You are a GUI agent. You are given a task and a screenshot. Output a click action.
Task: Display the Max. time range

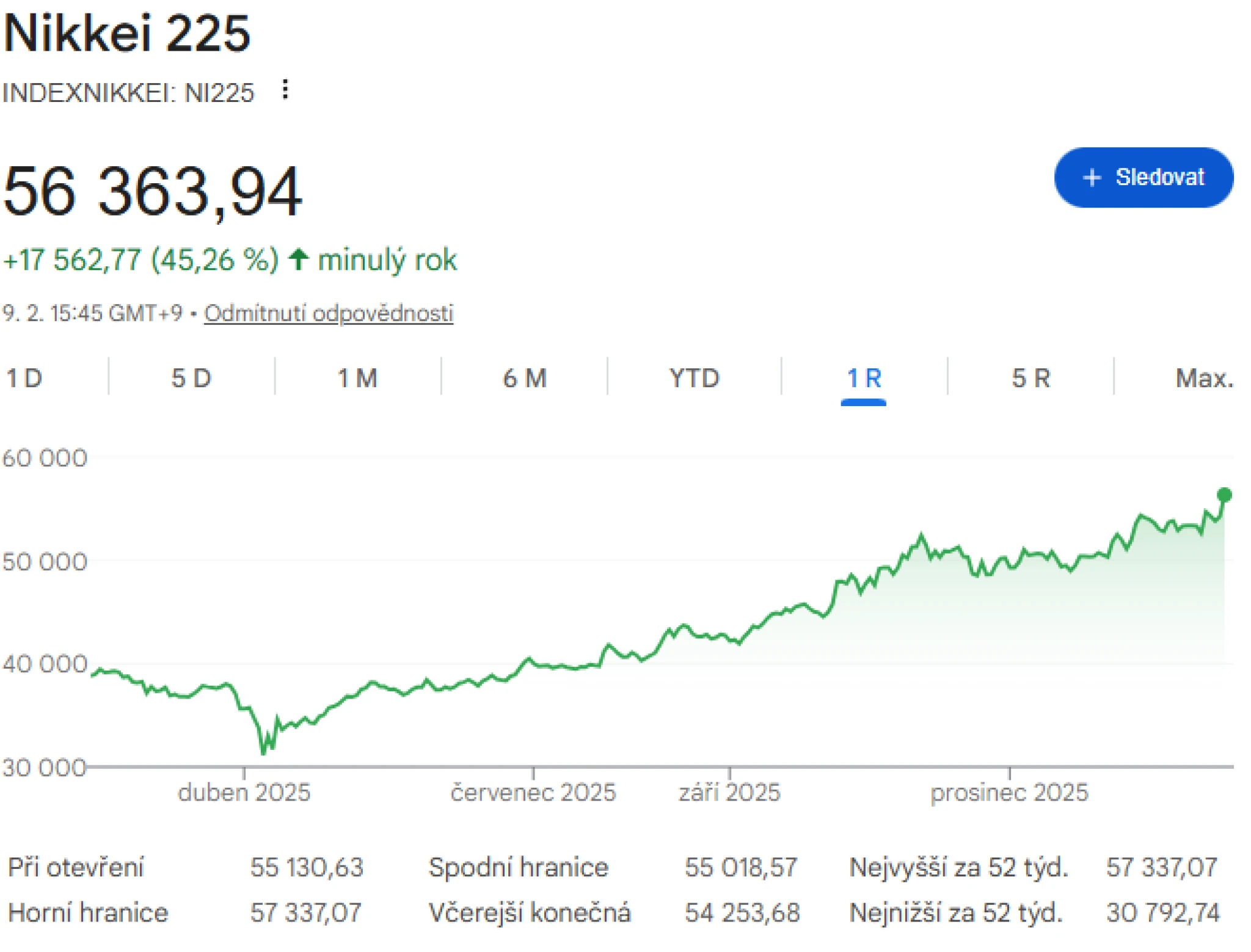1204,378
